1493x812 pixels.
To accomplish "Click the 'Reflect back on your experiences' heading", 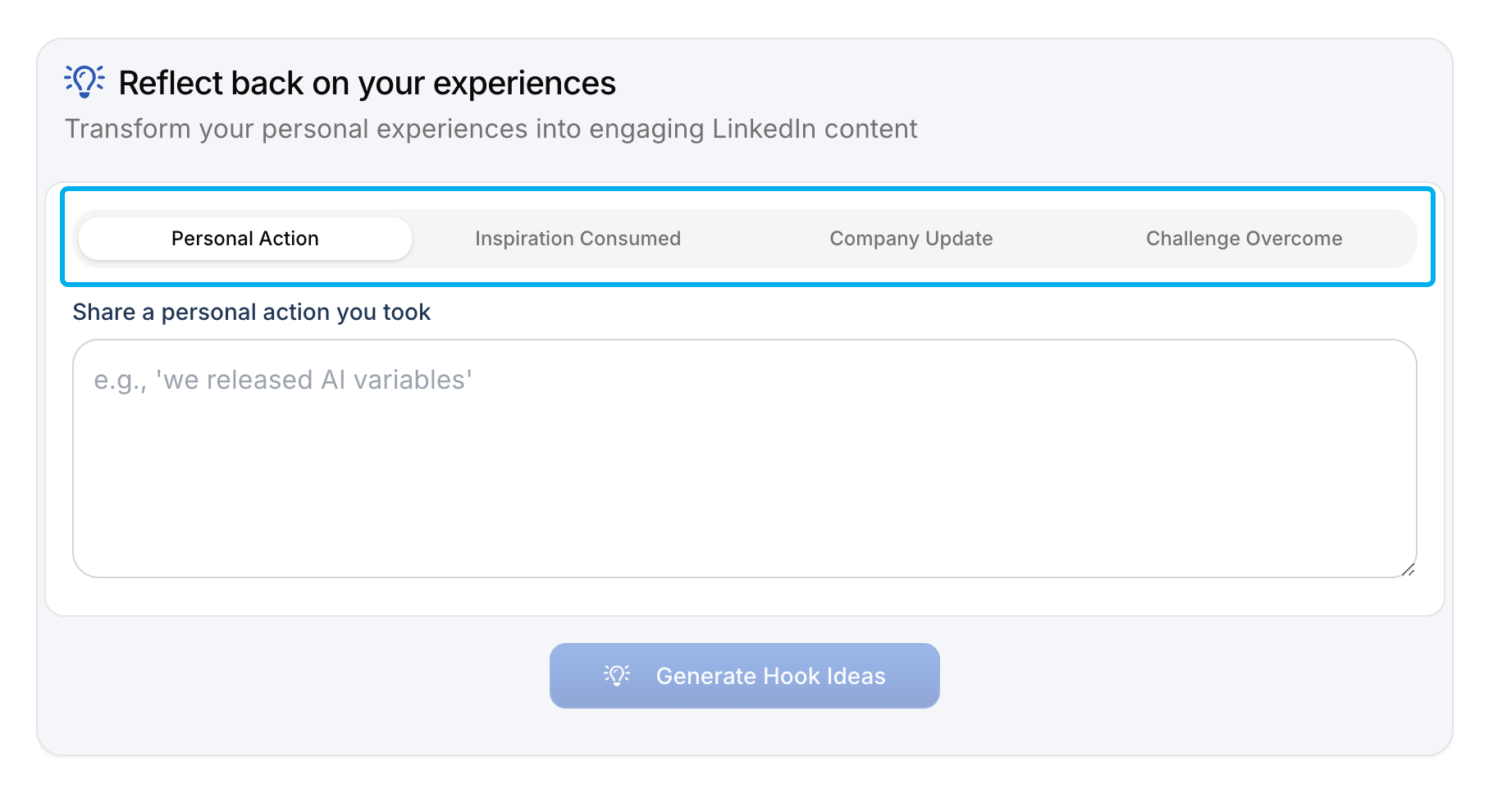I will tap(367, 84).
